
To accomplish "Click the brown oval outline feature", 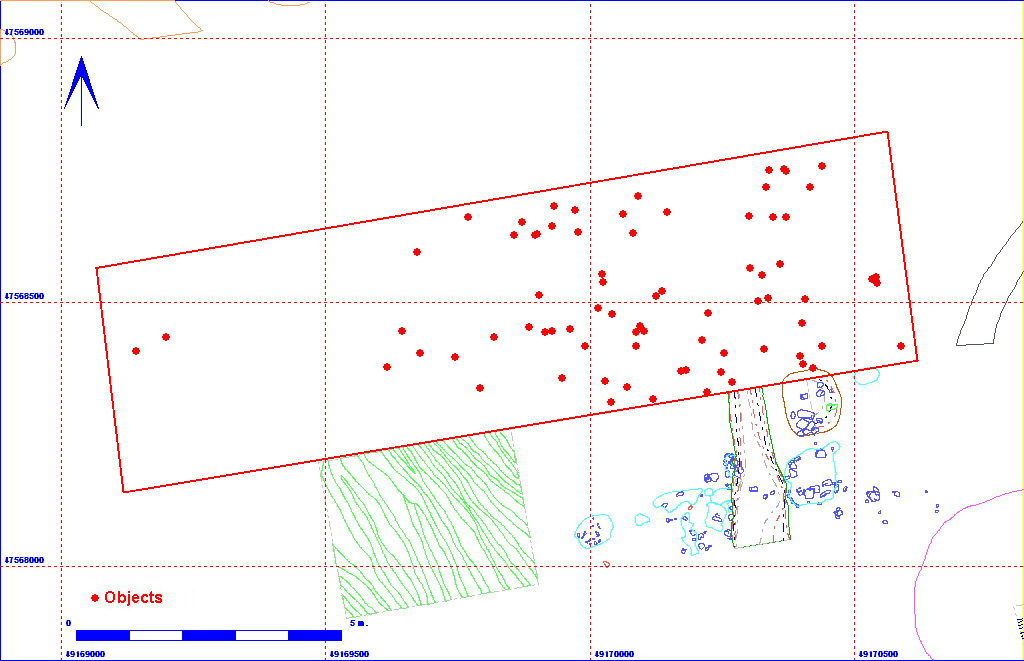I will click(812, 403).
